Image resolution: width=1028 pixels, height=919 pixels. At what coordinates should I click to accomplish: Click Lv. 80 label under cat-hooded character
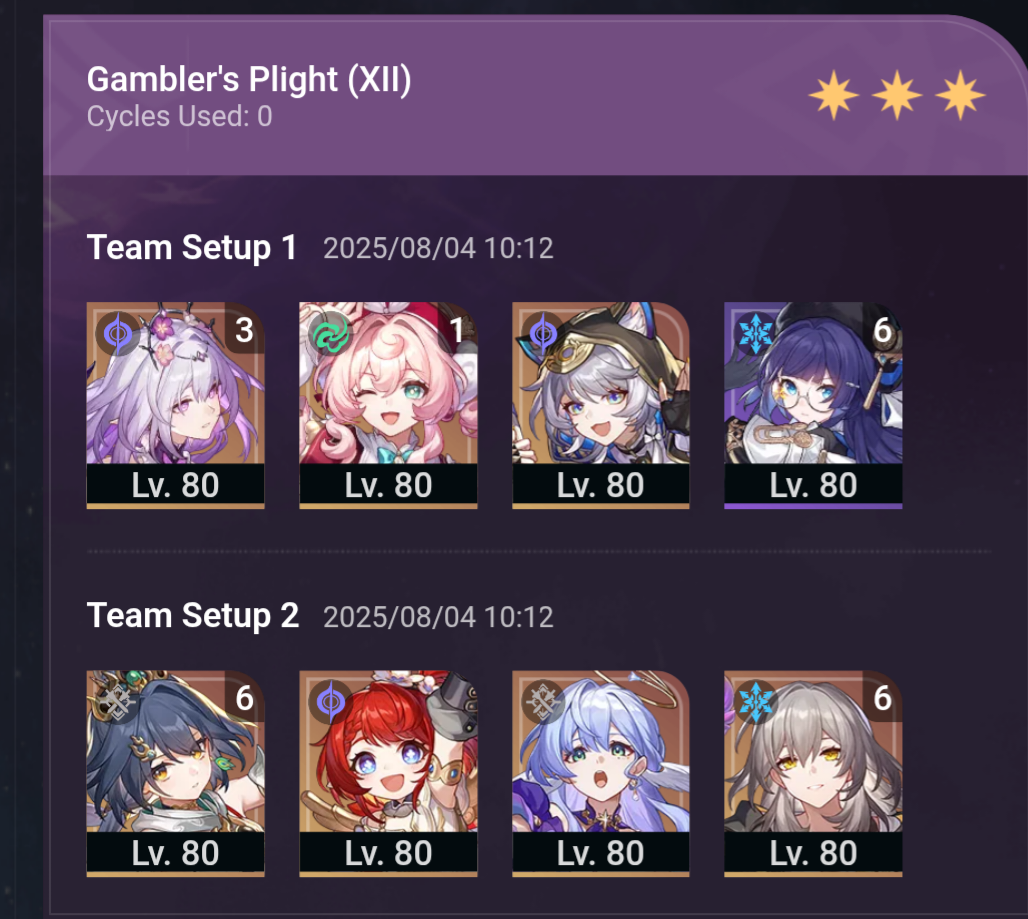(601, 485)
